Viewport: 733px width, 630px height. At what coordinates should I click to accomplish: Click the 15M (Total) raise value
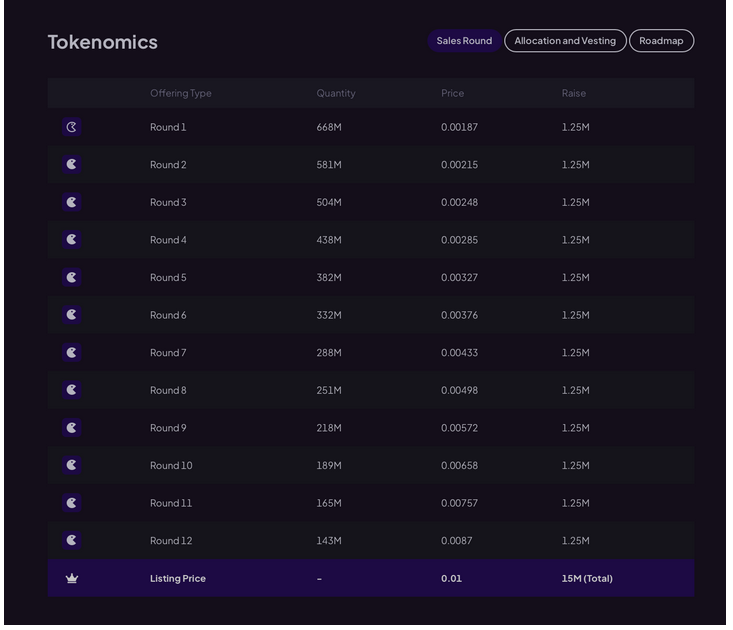coord(587,578)
